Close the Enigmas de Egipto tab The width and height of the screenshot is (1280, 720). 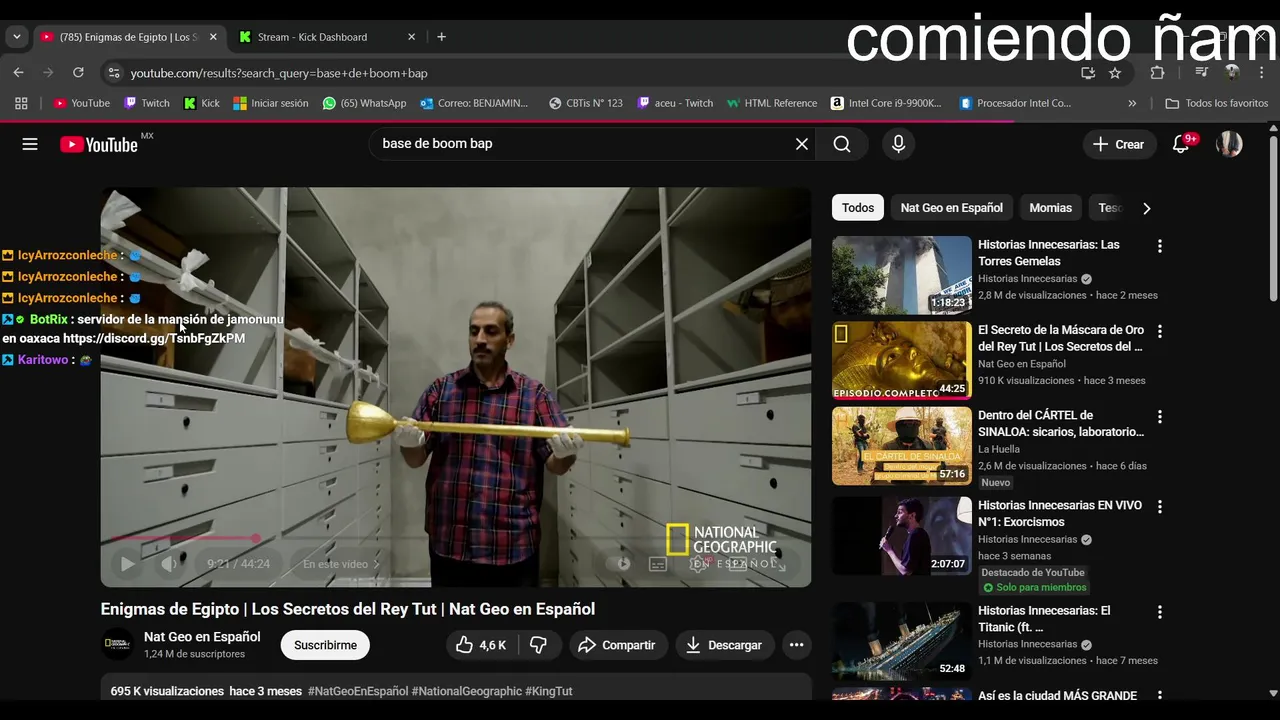pos(212,37)
